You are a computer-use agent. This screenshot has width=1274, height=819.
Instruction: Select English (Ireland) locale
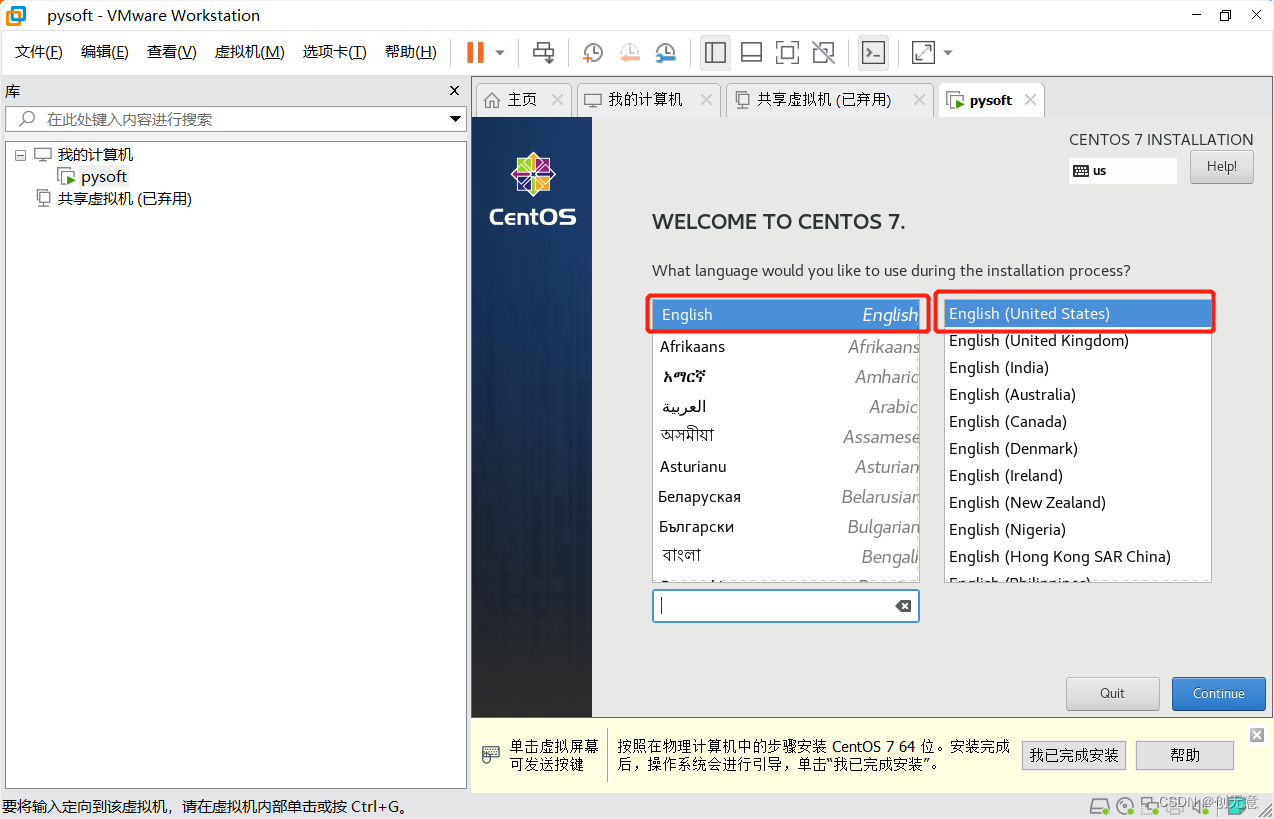[x=1078, y=476]
